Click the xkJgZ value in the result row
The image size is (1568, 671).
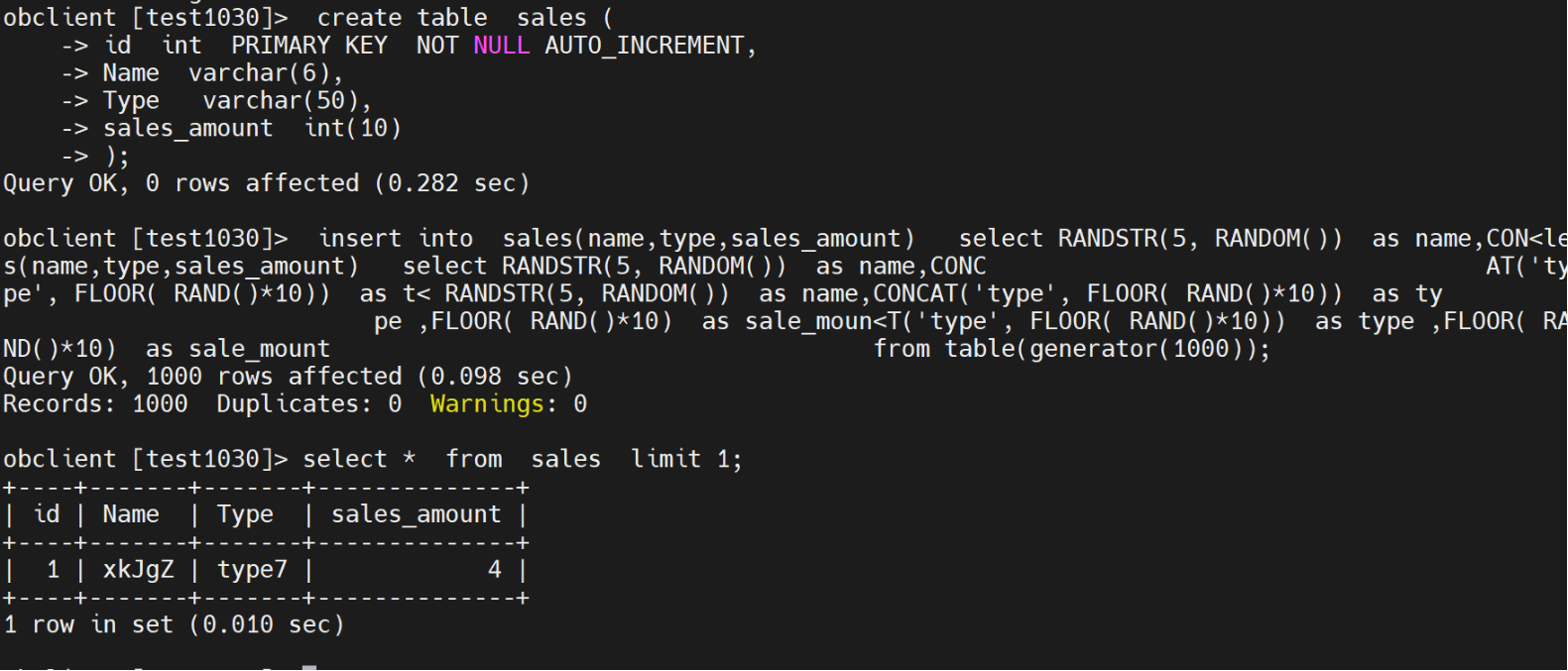138,570
